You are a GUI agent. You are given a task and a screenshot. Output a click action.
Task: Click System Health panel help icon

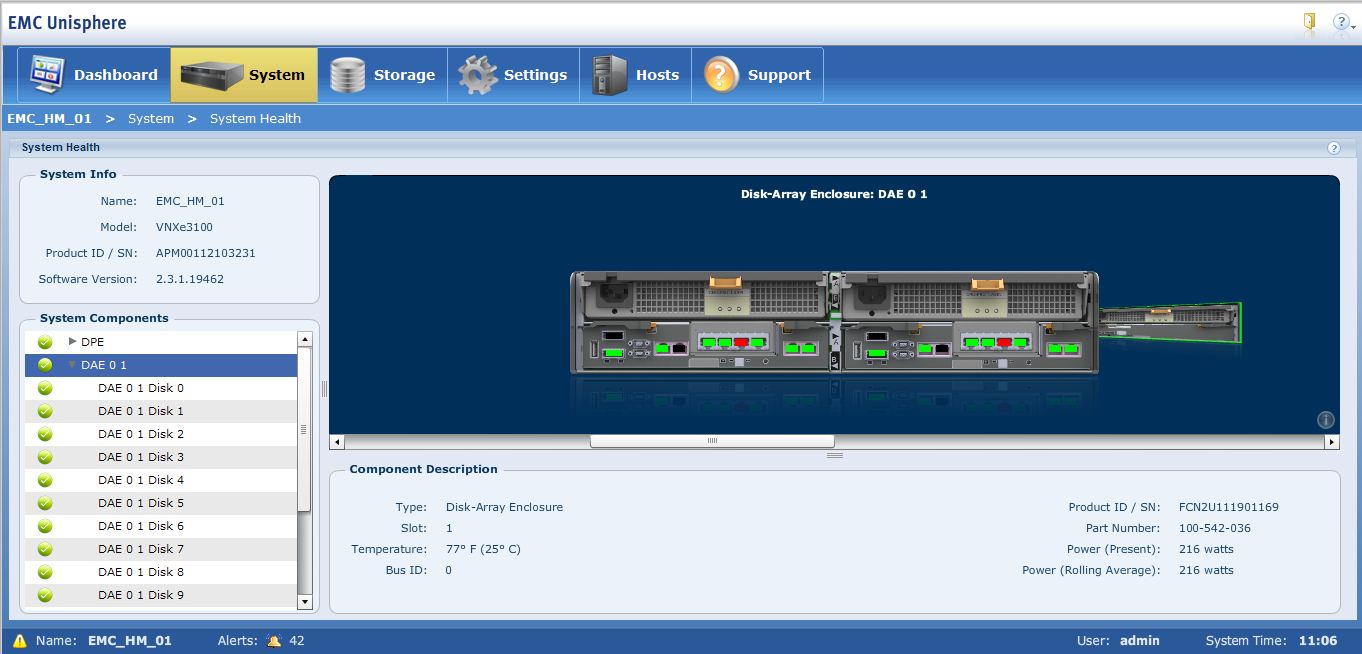pyautogui.click(x=1333, y=148)
